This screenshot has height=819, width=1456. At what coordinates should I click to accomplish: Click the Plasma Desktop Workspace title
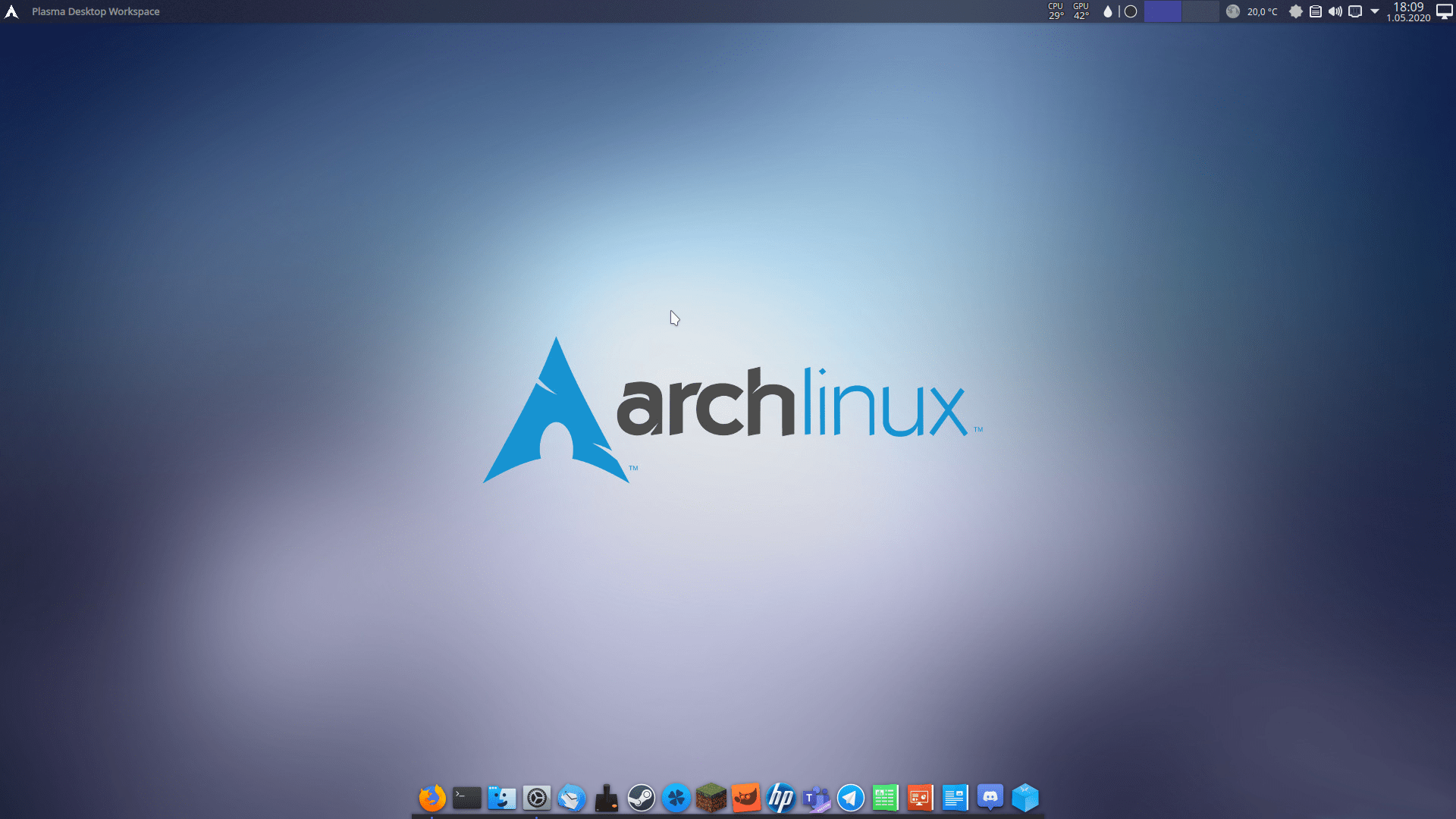96,11
